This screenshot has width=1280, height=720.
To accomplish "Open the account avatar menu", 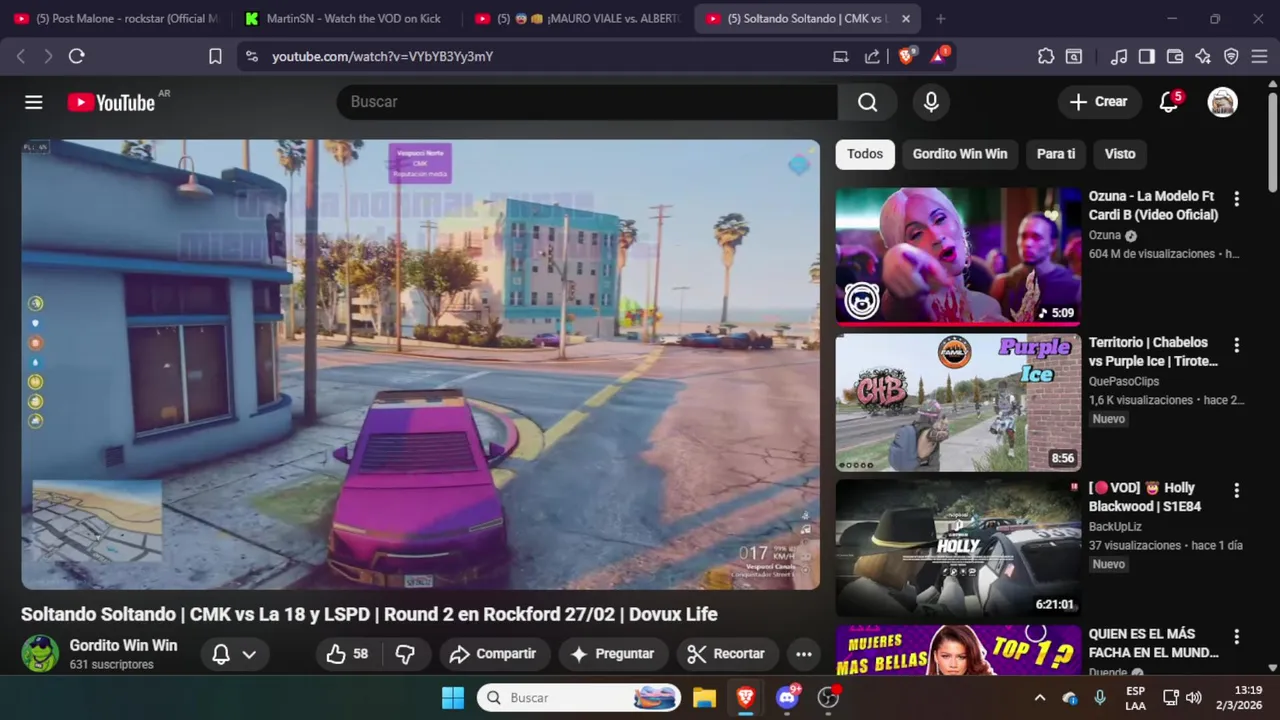I will [x=1223, y=102].
